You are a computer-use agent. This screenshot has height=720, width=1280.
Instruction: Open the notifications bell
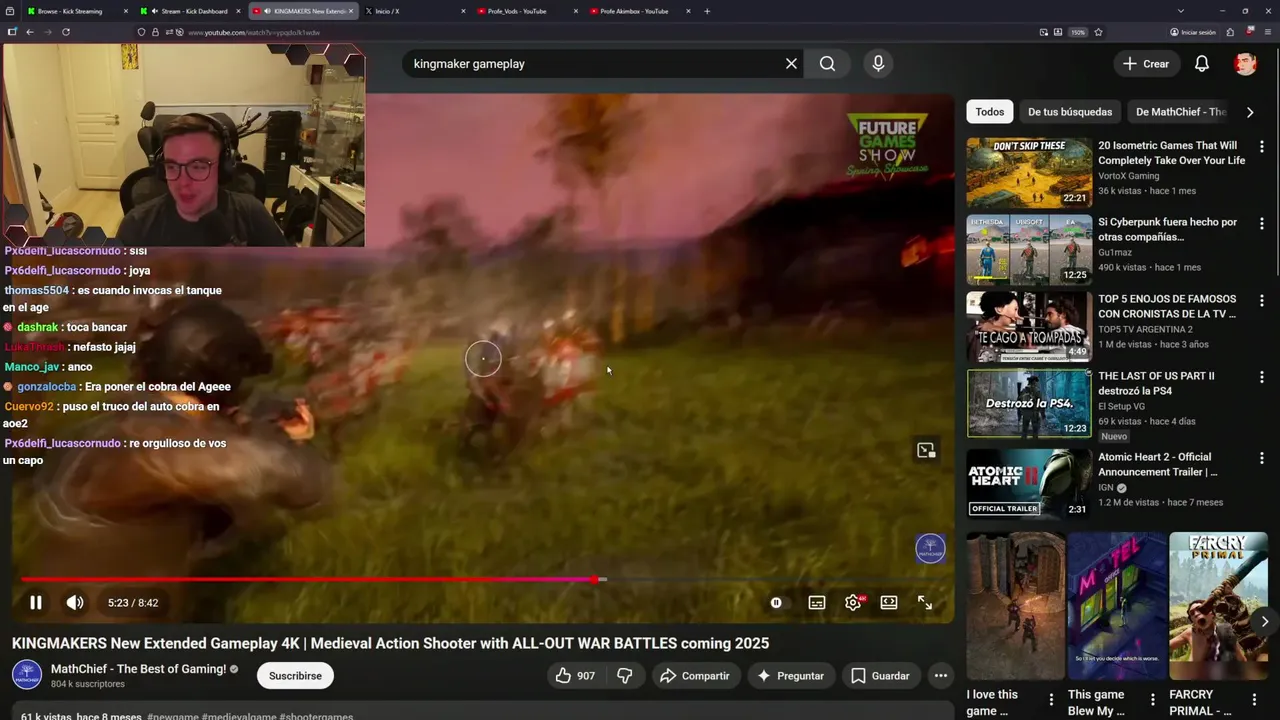(x=1202, y=63)
